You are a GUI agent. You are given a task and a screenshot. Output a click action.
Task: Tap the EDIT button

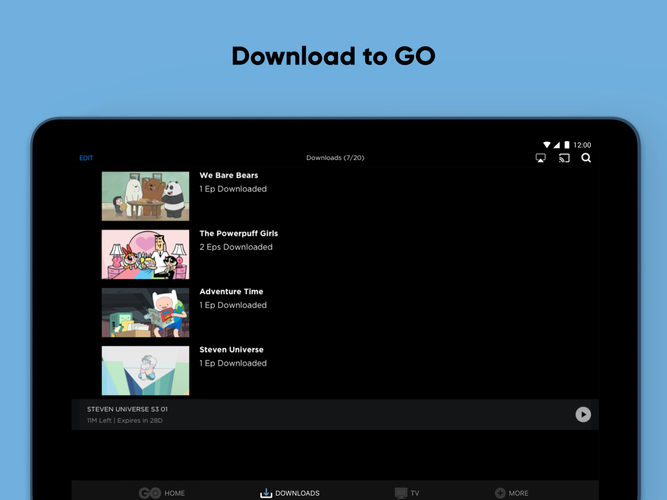click(86, 158)
